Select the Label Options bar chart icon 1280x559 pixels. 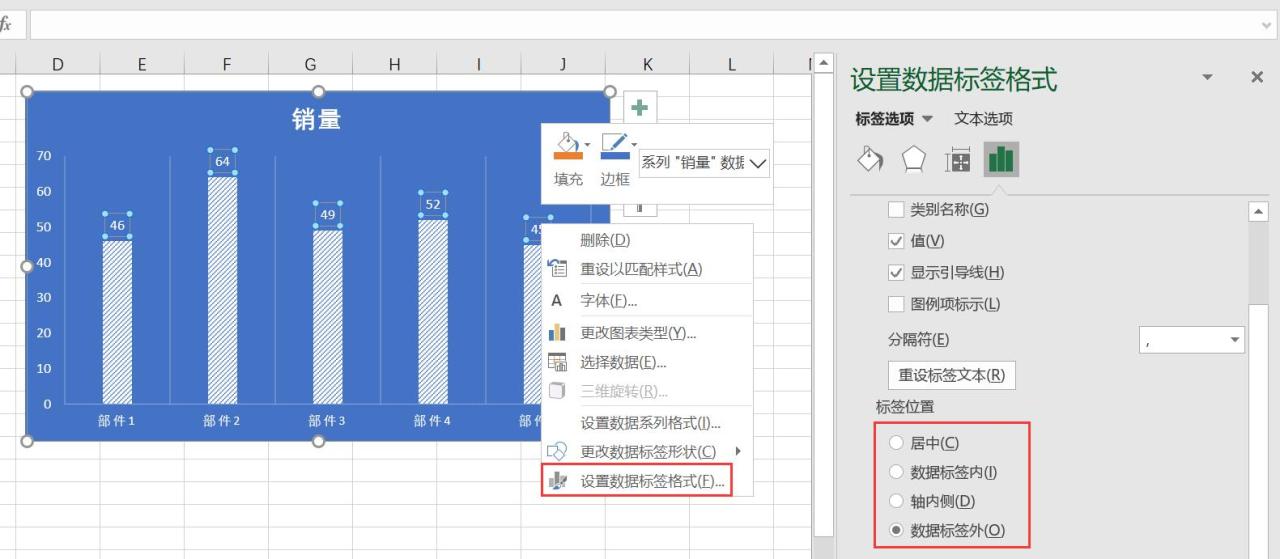[1001, 160]
